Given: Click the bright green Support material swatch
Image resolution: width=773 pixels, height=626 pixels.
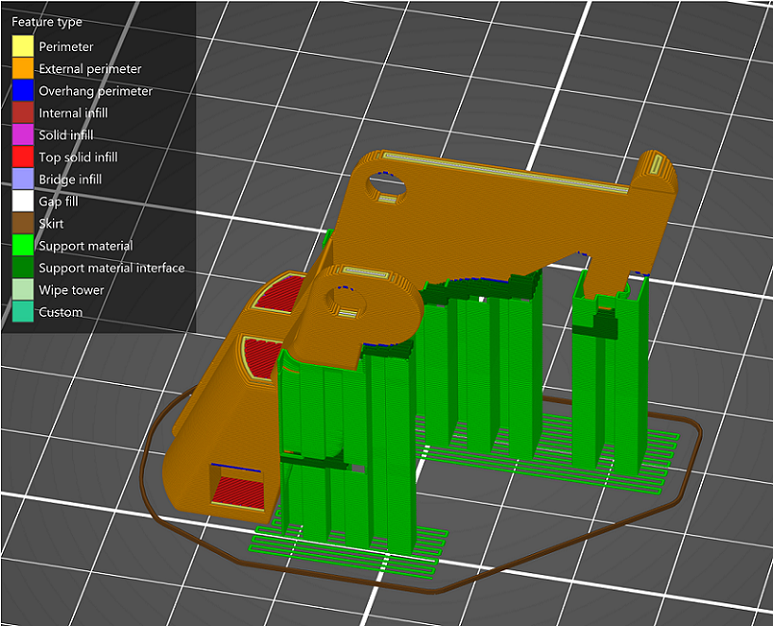Looking at the screenshot, I should click(x=23, y=245).
